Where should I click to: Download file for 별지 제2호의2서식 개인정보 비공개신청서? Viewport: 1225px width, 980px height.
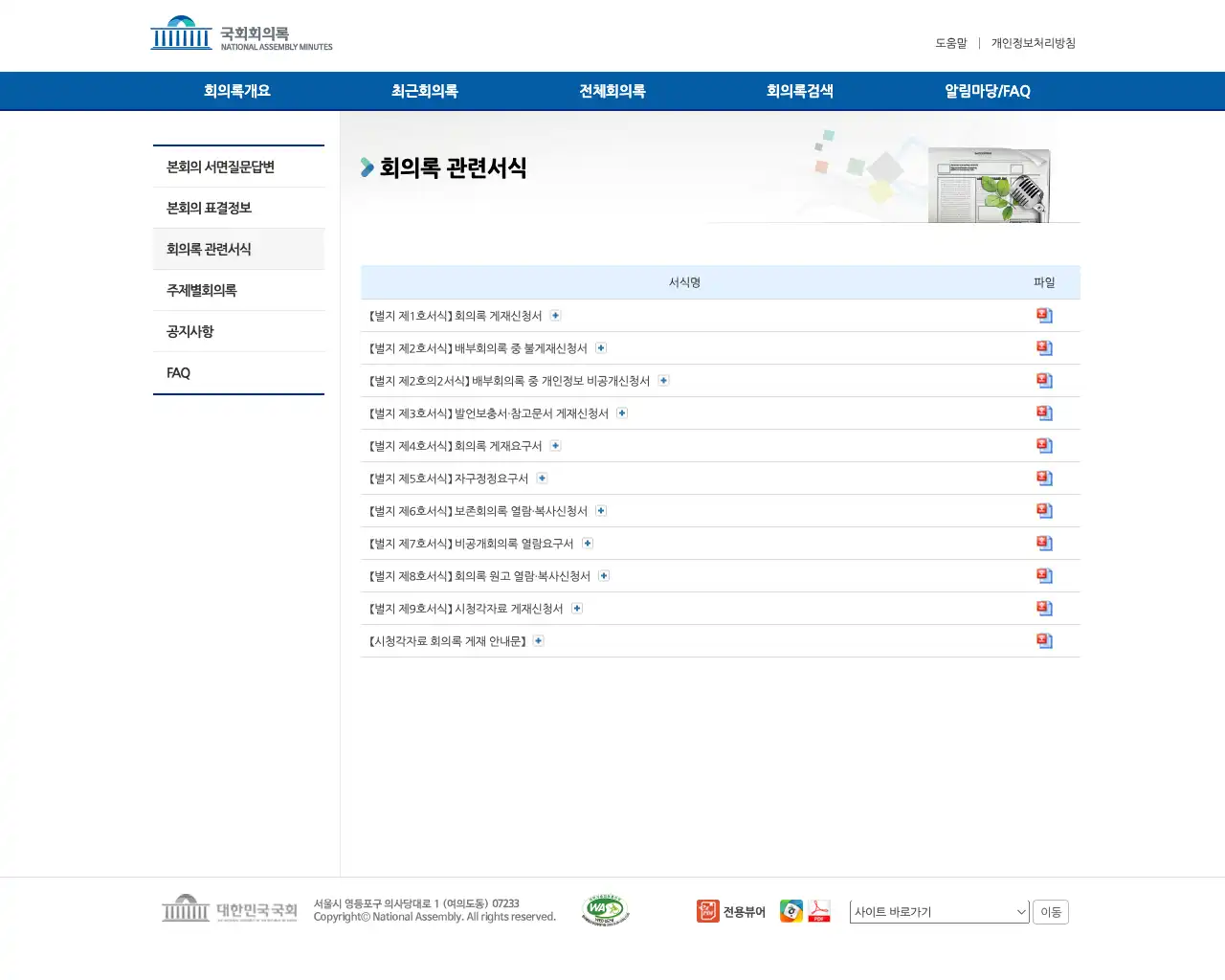pos(1044,381)
